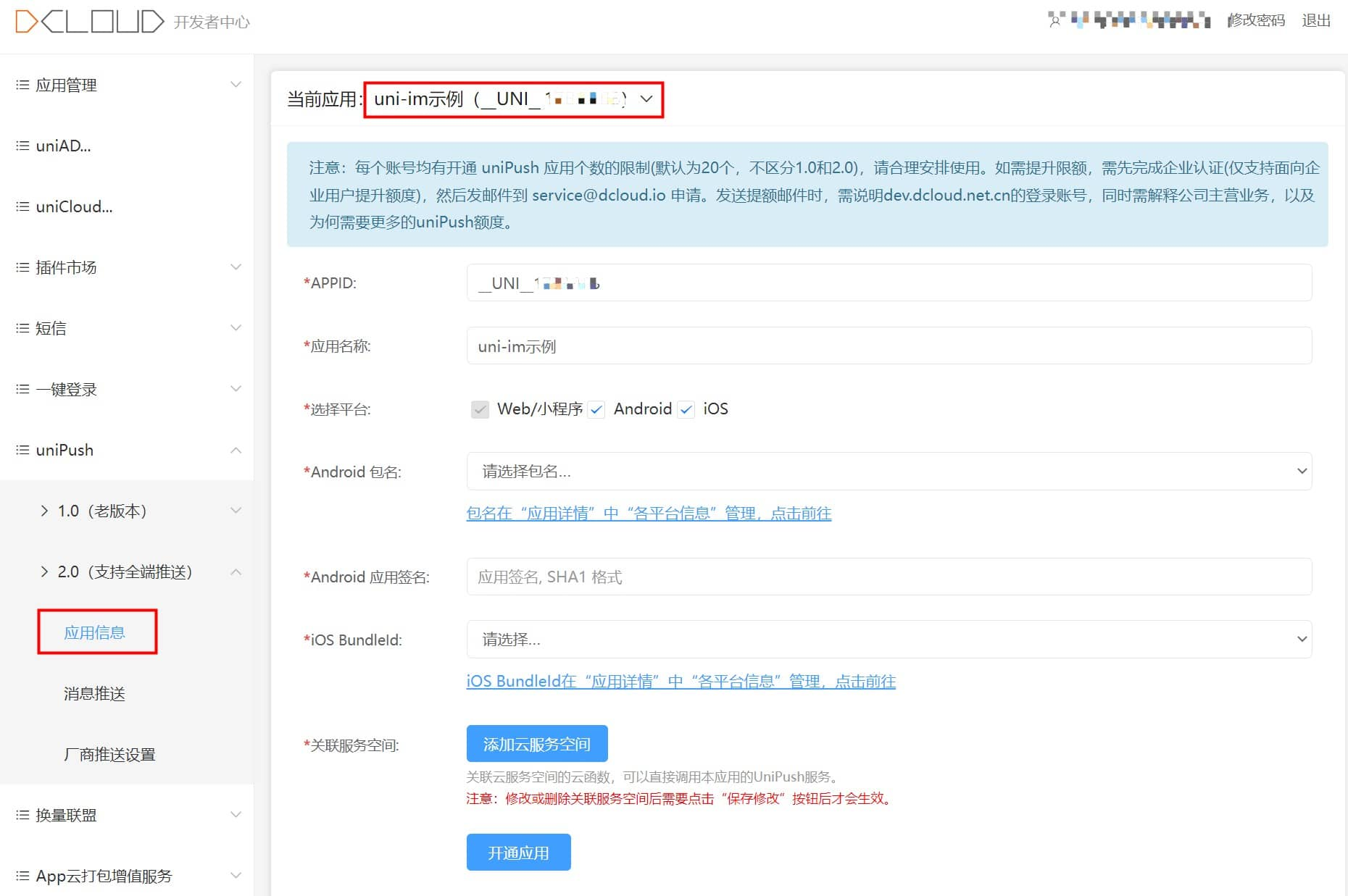Open the 应用管理 sidebar menu
This screenshot has height=896, width=1348.
pos(127,85)
